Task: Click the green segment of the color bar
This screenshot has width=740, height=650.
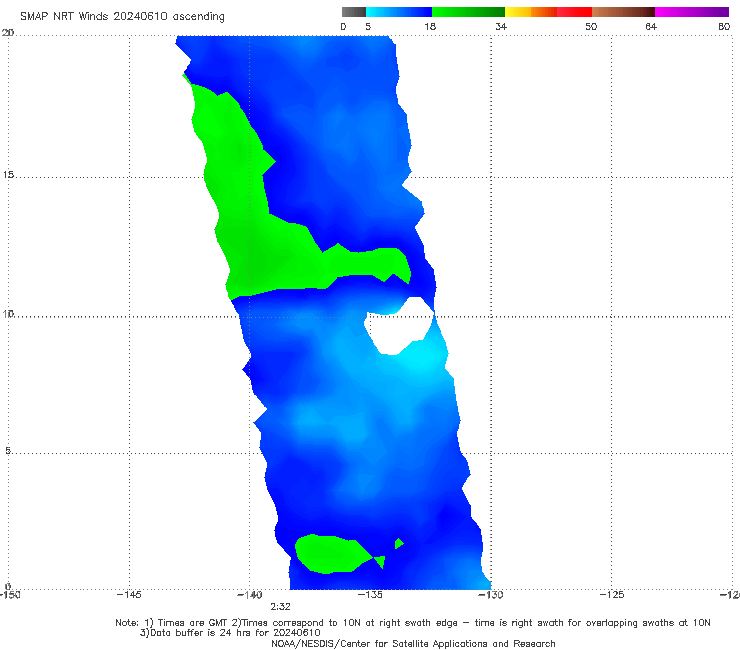Action: pos(468,12)
